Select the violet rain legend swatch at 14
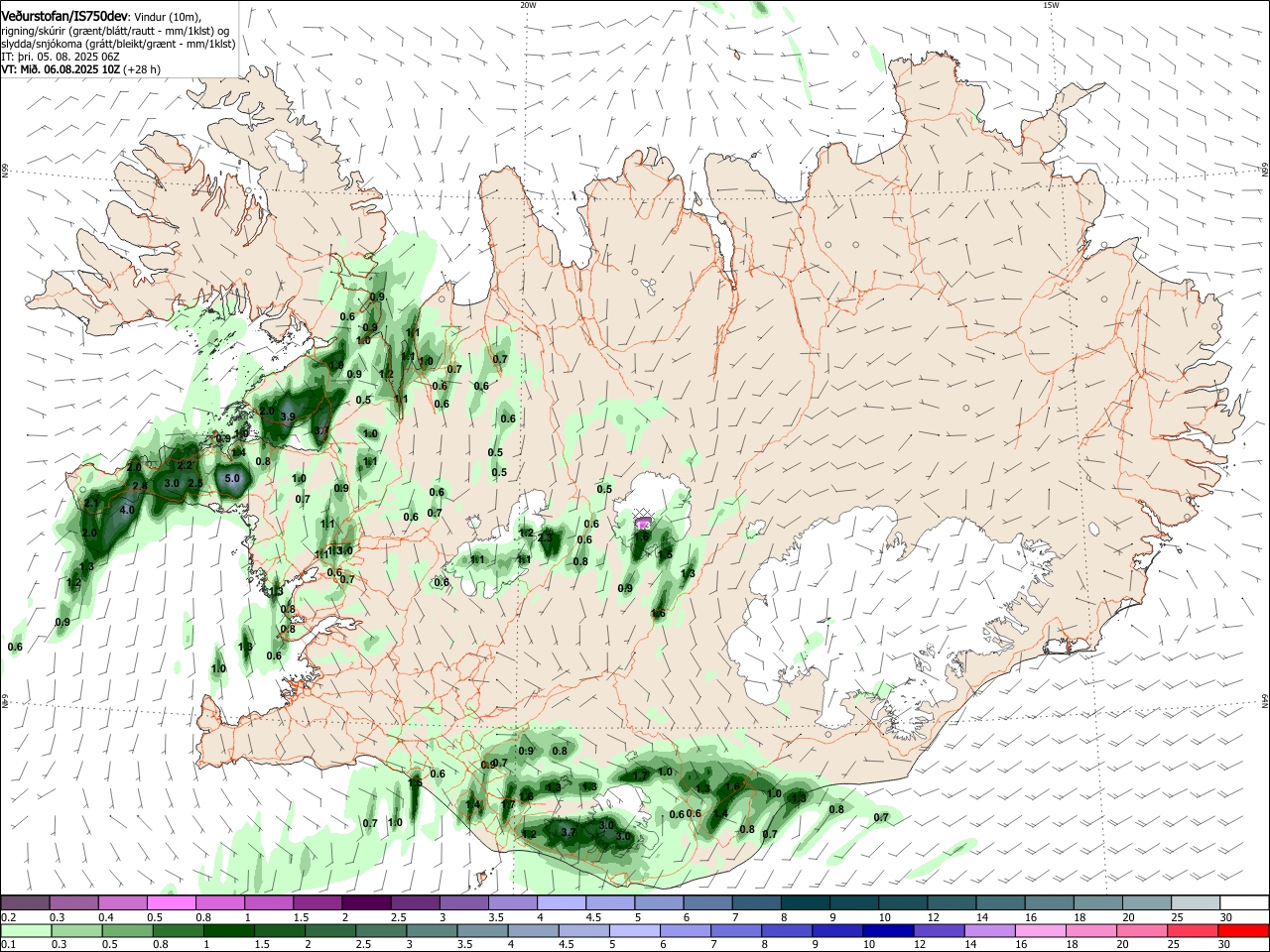 988,931
